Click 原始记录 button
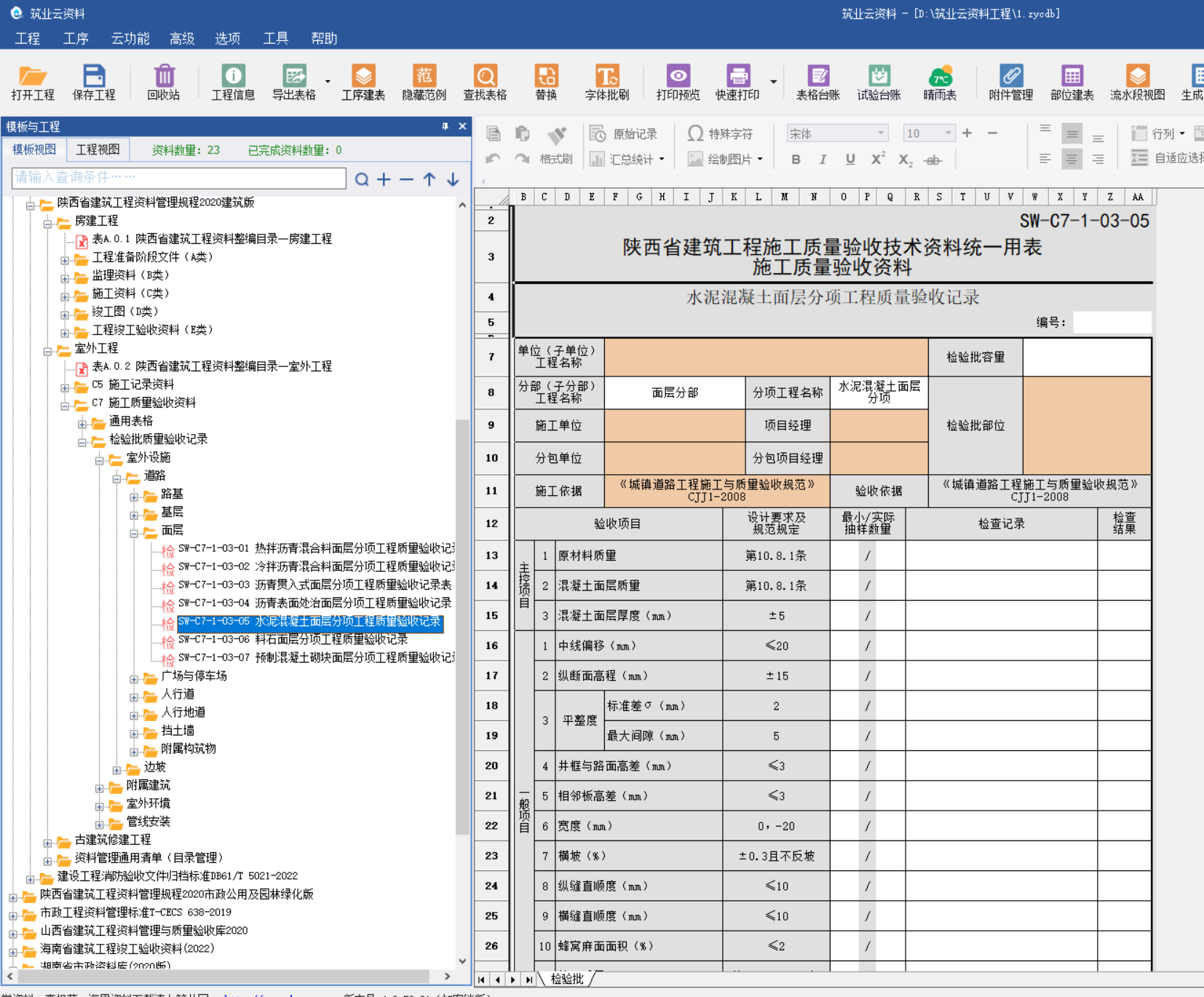The image size is (1204, 997). 624,134
